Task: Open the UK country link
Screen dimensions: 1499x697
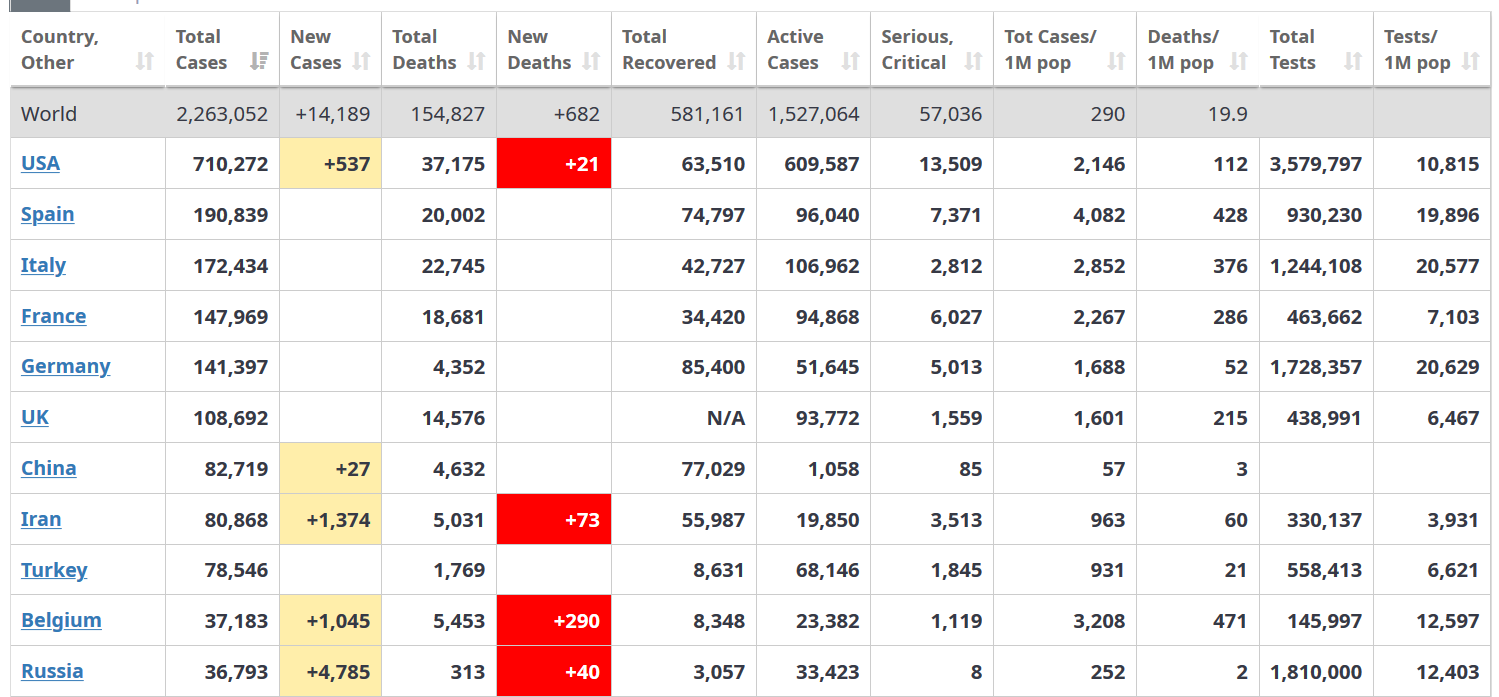Action: click(35, 417)
